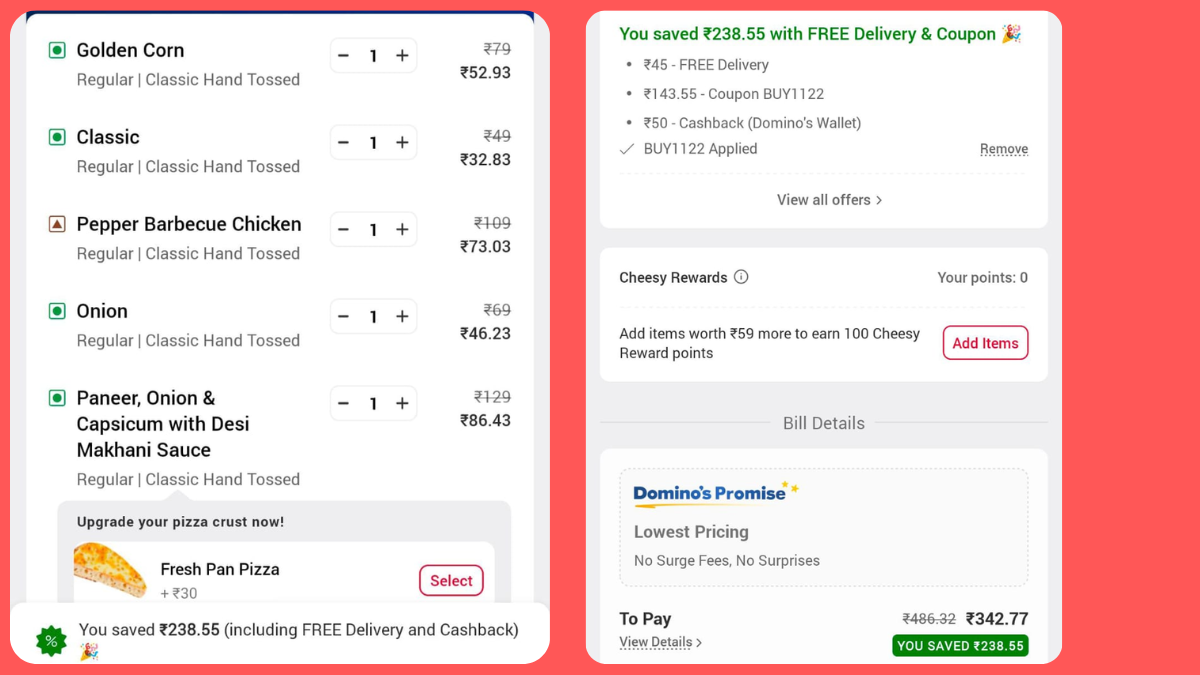Increase Classic pizza quantity
This screenshot has width=1200, height=675.
point(401,142)
